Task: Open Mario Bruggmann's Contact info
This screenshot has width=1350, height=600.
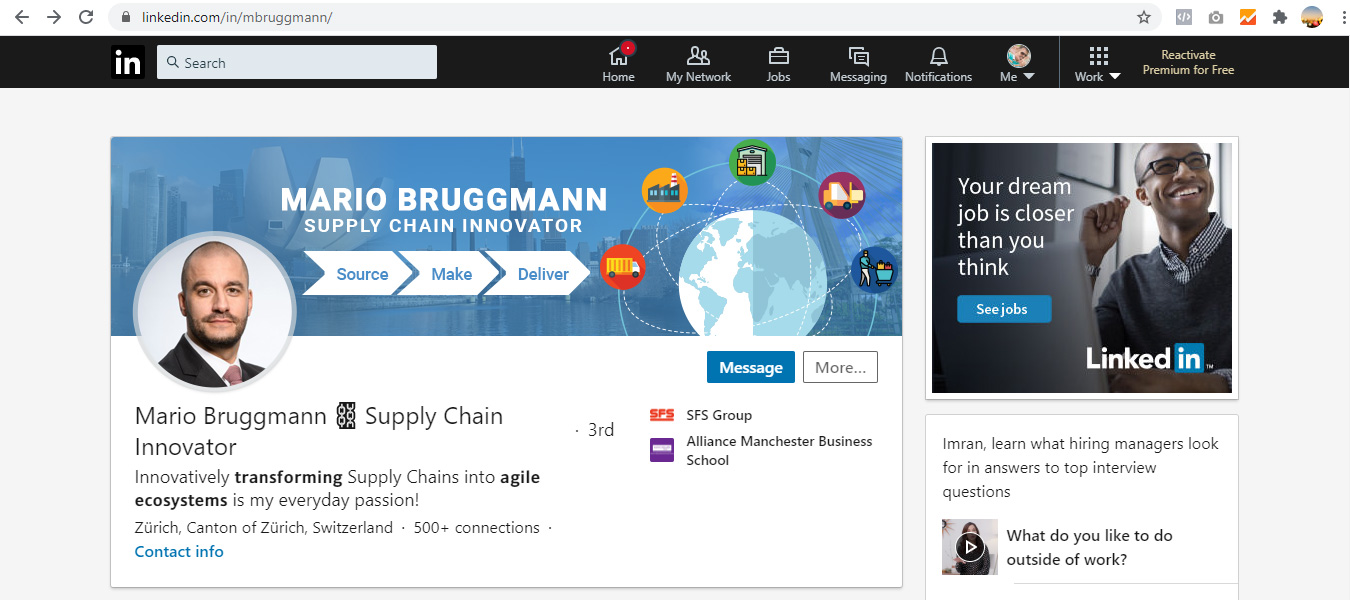Action: pyautogui.click(x=179, y=551)
